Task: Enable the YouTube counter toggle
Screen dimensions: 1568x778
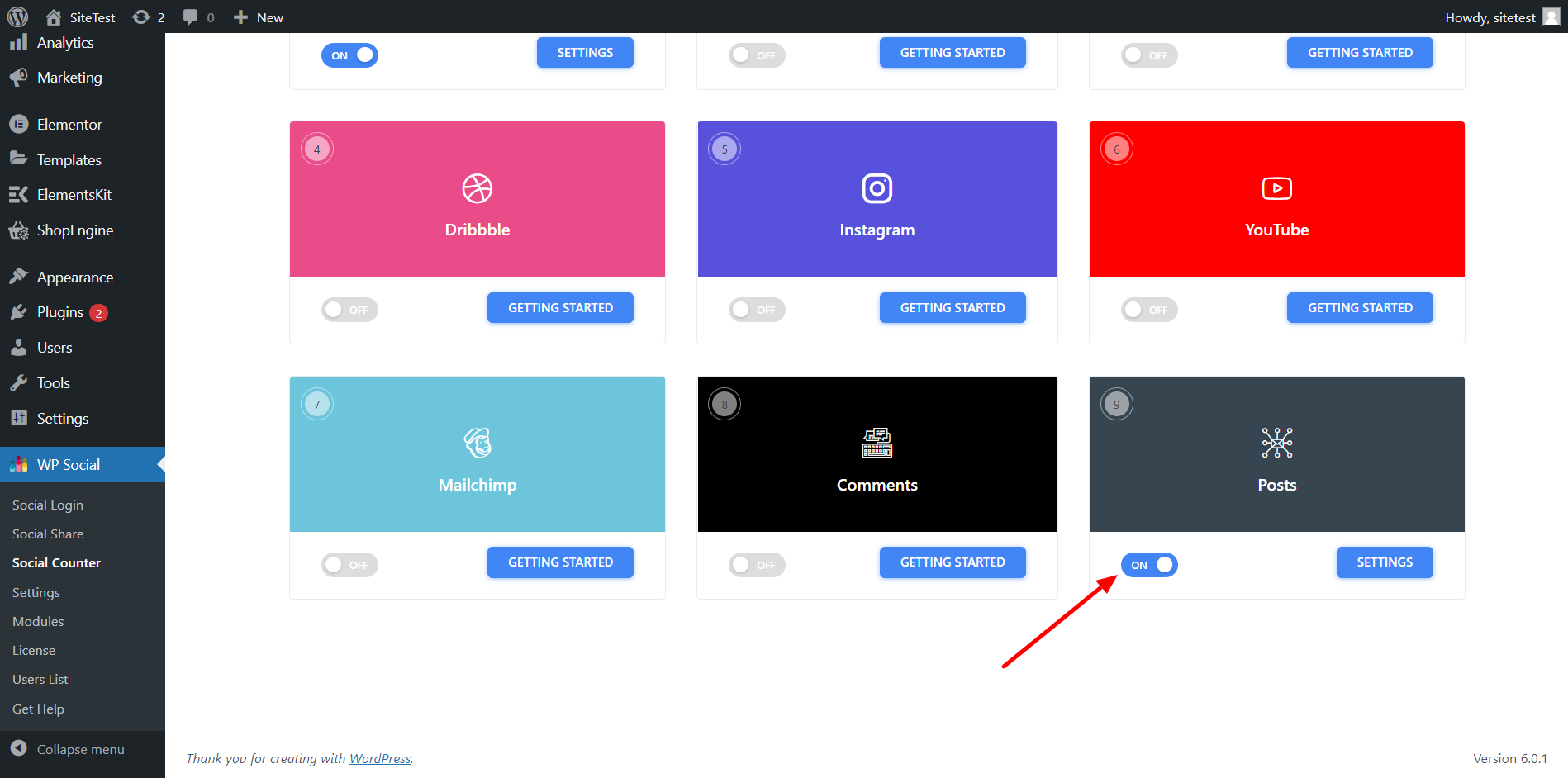Action: tap(1149, 310)
